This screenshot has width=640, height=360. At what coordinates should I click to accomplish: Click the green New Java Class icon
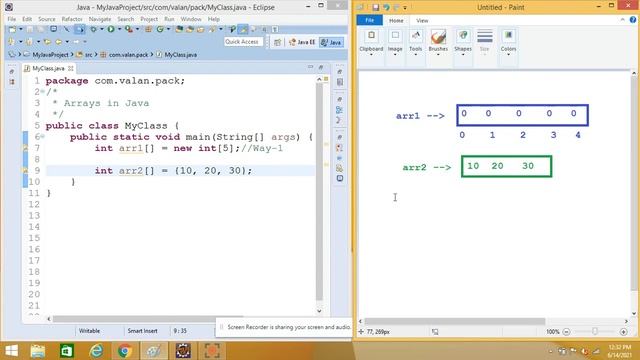(x=160, y=29)
